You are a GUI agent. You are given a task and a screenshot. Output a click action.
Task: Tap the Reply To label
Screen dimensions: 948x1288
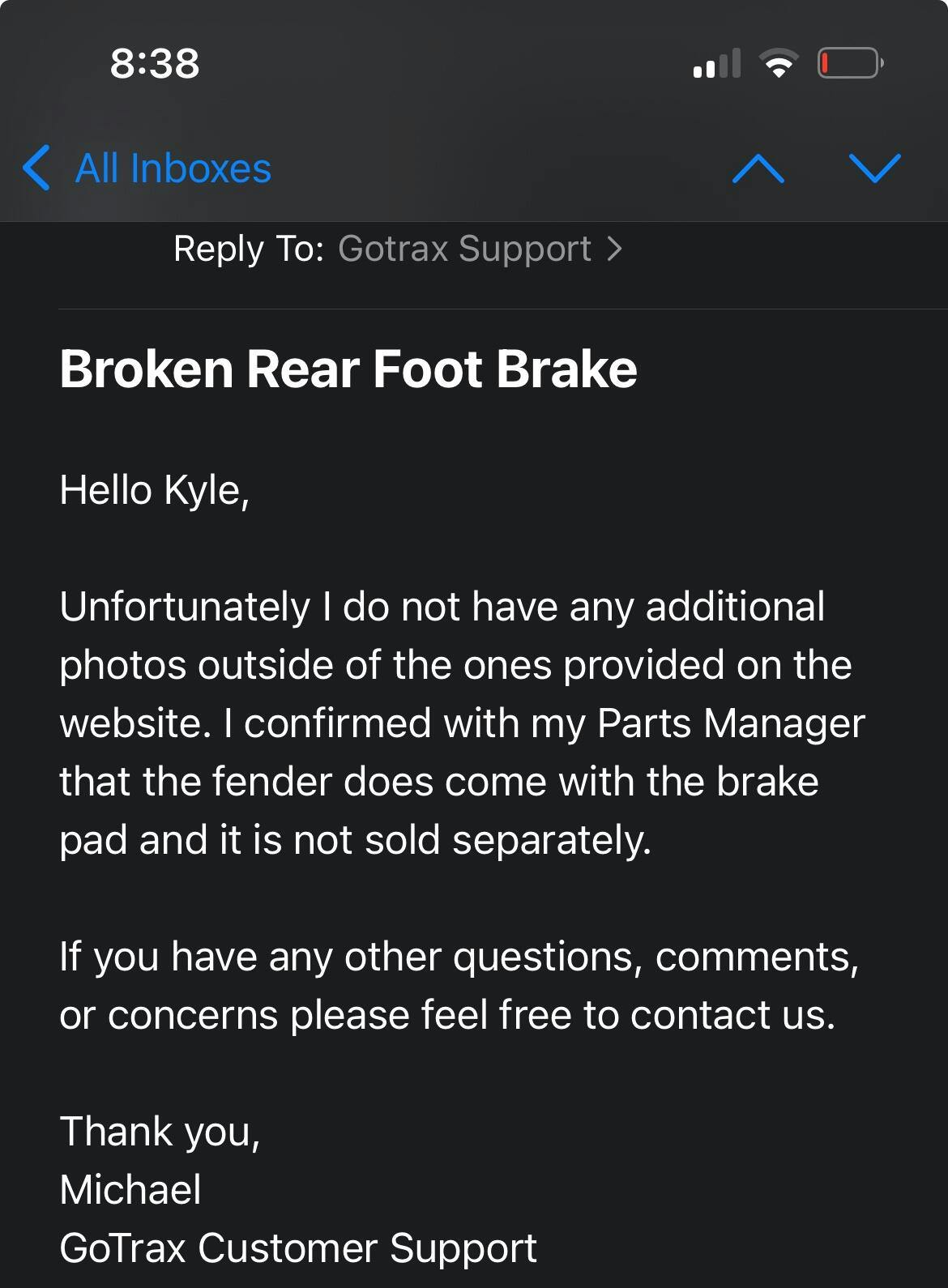[x=249, y=249]
